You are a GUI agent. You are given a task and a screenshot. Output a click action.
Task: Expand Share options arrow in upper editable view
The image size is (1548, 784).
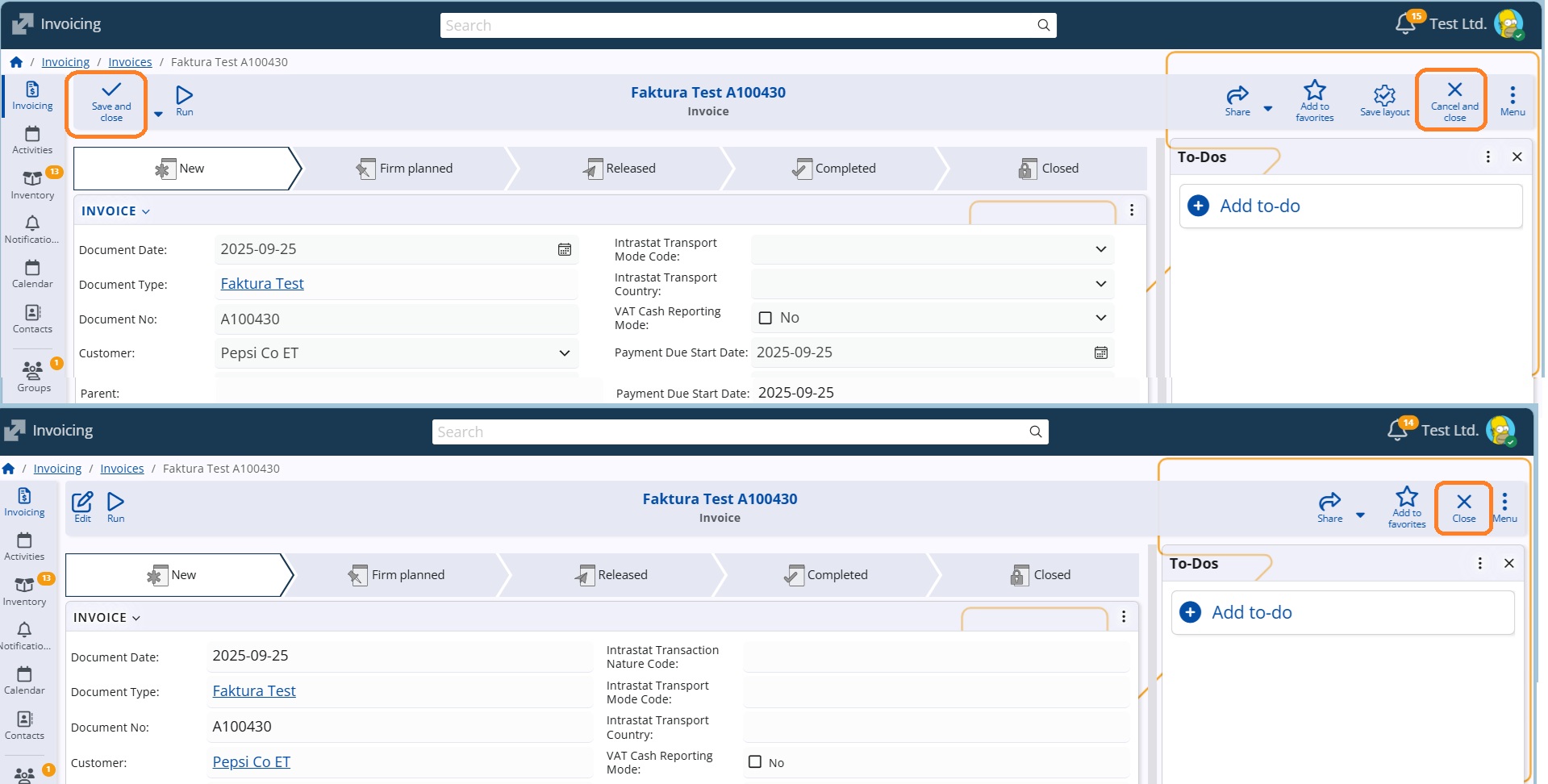[1268, 108]
